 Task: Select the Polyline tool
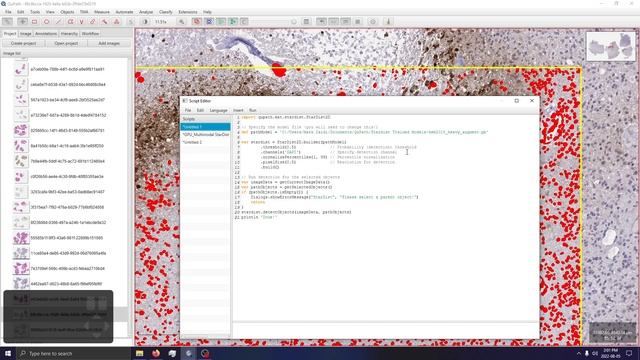[82, 22]
